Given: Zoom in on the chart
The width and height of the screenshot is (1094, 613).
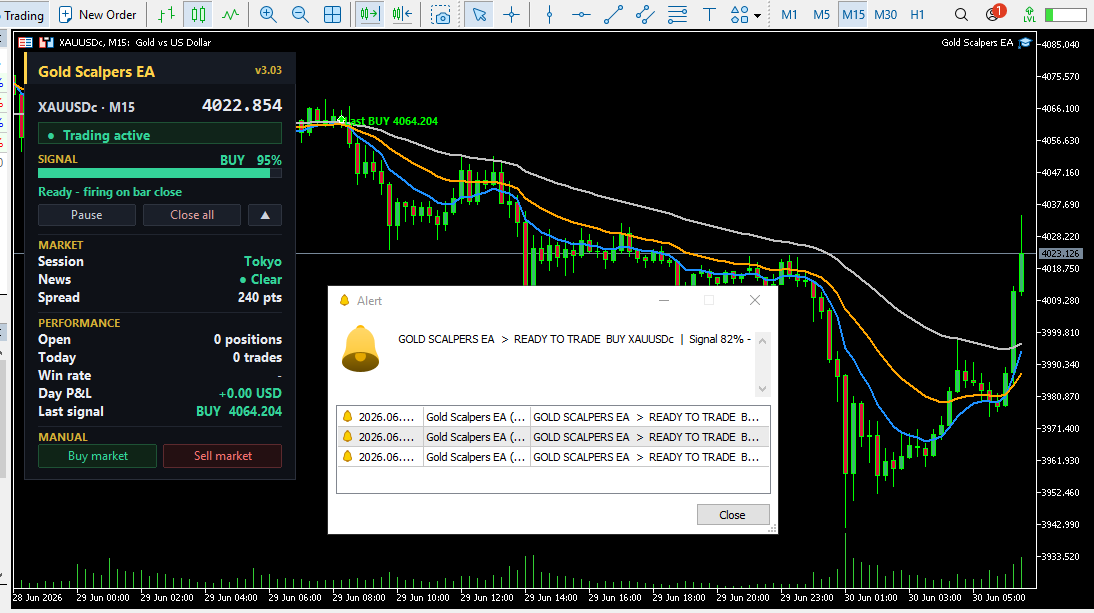Looking at the screenshot, I should (268, 15).
